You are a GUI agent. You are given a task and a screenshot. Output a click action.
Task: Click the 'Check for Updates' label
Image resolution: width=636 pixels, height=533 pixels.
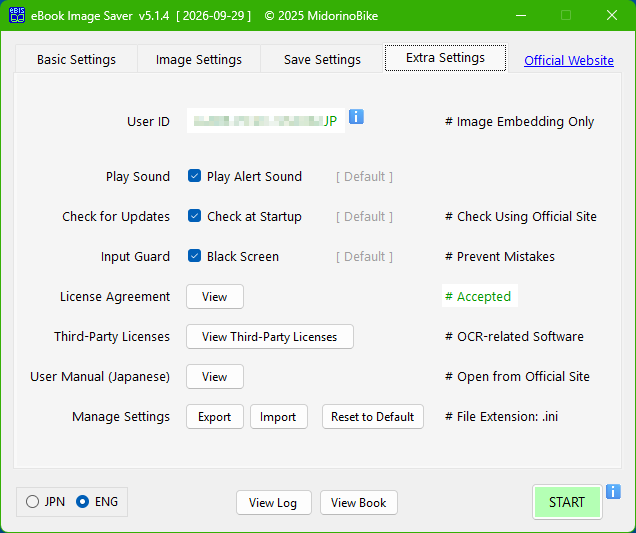pos(116,217)
